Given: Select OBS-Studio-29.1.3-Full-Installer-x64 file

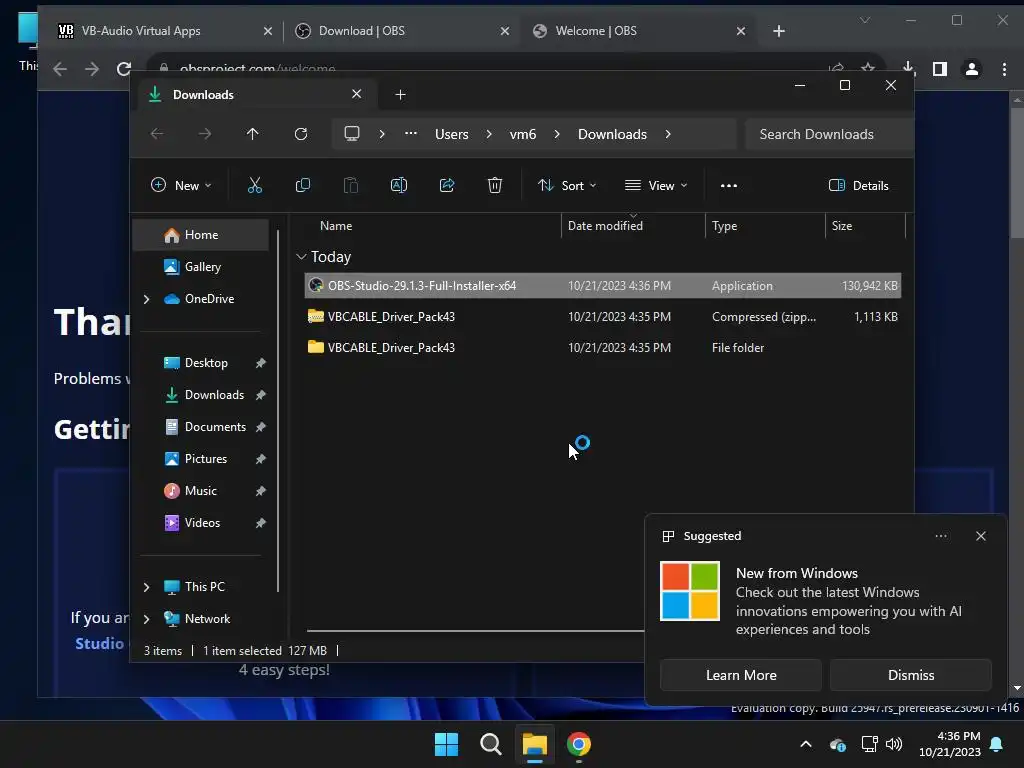Looking at the screenshot, I should (602, 286).
